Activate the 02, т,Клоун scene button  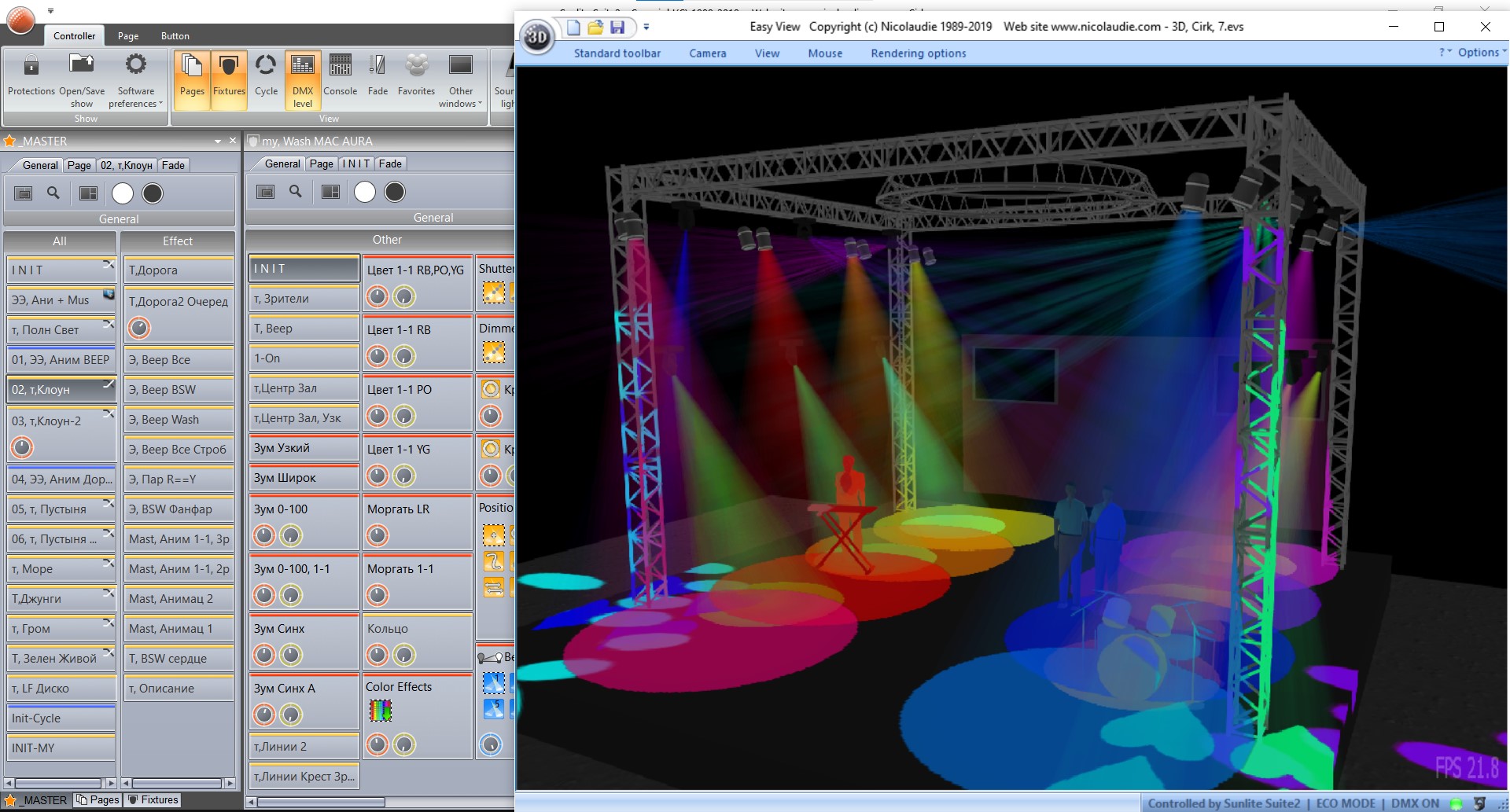point(61,390)
